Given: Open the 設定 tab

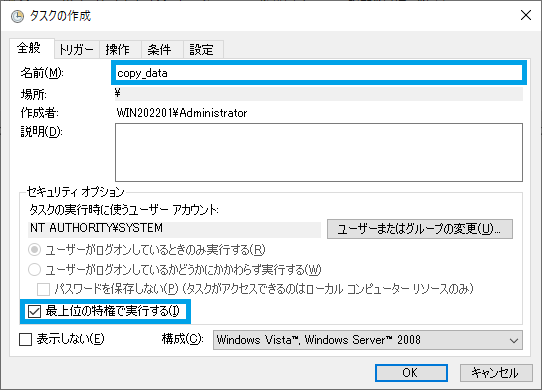Looking at the screenshot, I should 203,49.
